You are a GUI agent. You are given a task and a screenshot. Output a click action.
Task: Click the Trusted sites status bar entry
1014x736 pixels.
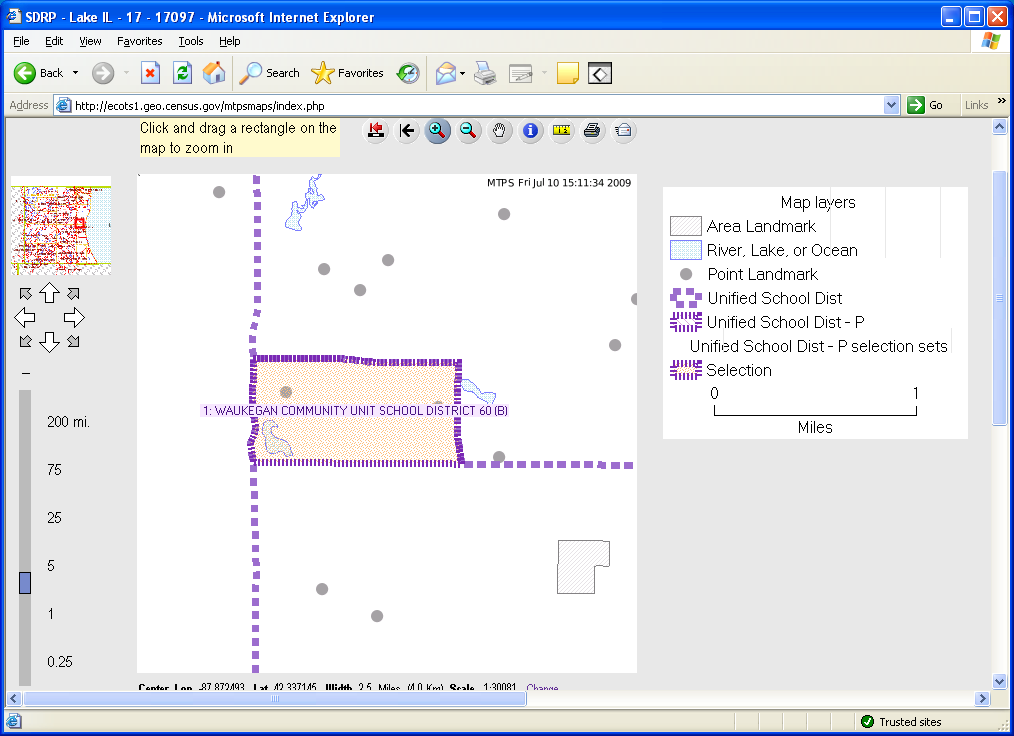(901, 722)
